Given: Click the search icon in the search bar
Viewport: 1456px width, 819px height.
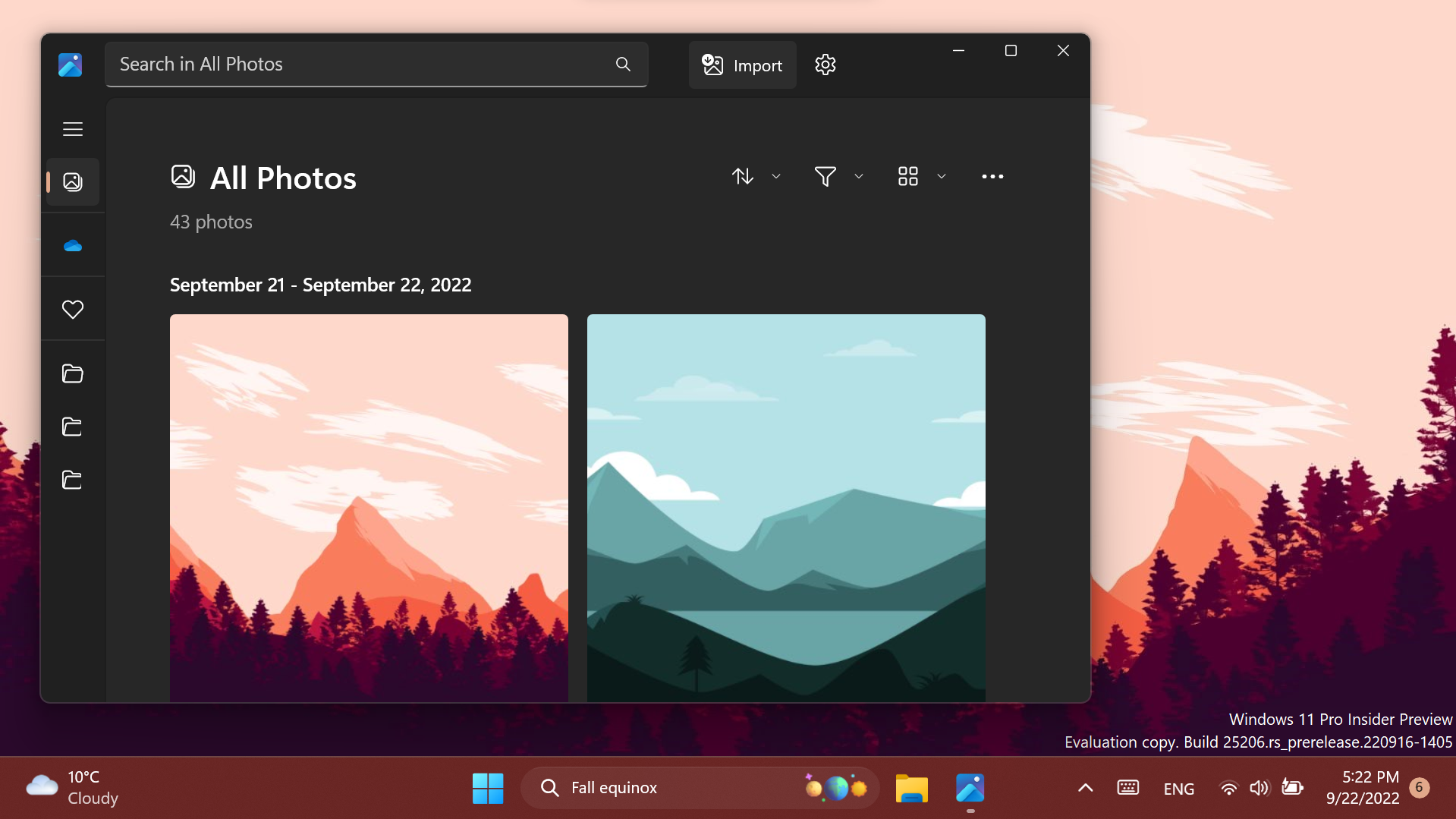Looking at the screenshot, I should (x=622, y=65).
